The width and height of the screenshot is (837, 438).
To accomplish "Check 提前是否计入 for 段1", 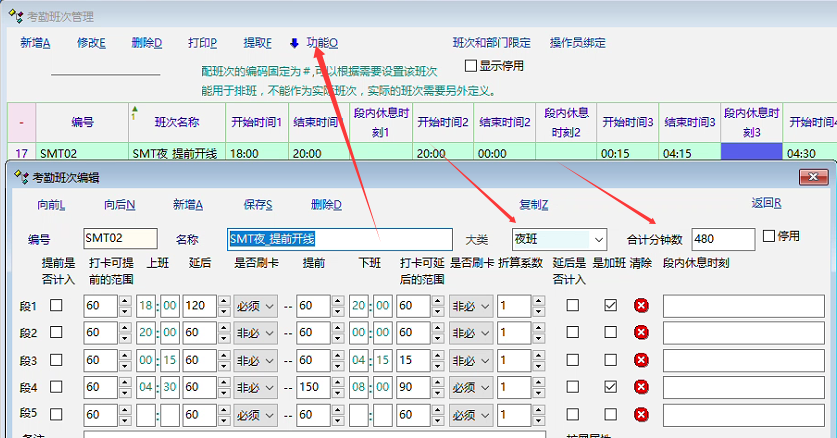I will pos(56,305).
